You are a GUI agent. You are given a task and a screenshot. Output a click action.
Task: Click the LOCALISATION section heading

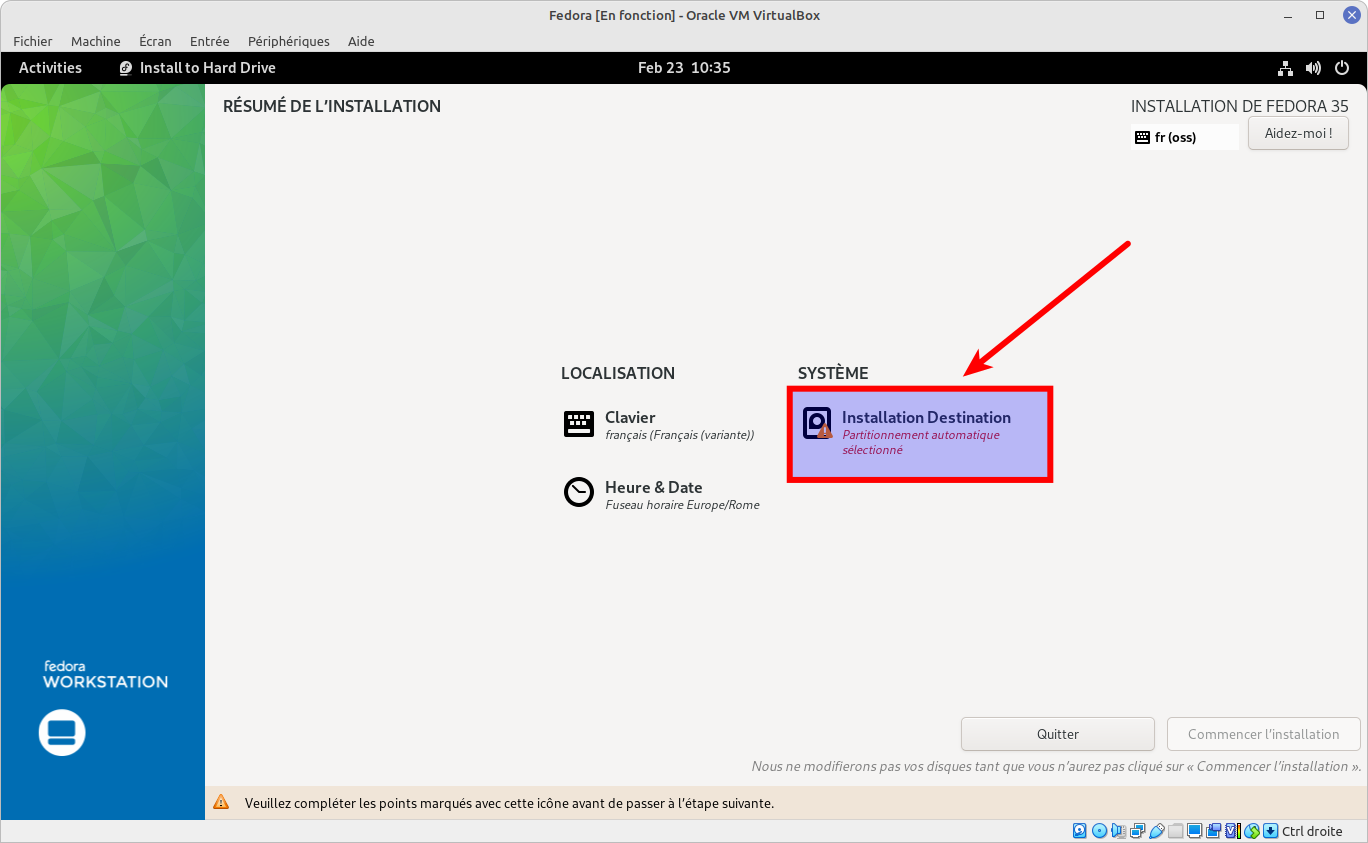tap(618, 373)
